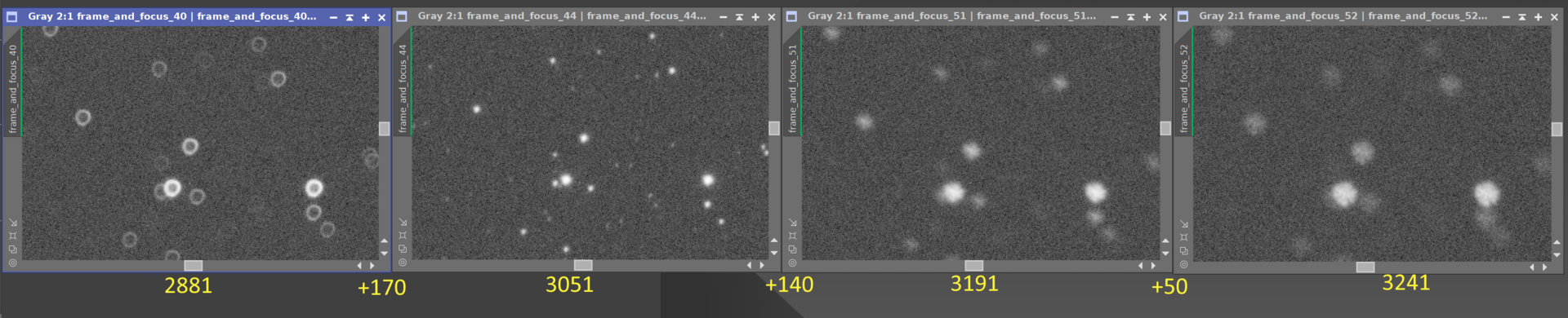Viewport: 1568px width, 318px height.
Task: Click the vertical scrollbar thumb in frame_and_focus_44
Action: tap(774, 128)
